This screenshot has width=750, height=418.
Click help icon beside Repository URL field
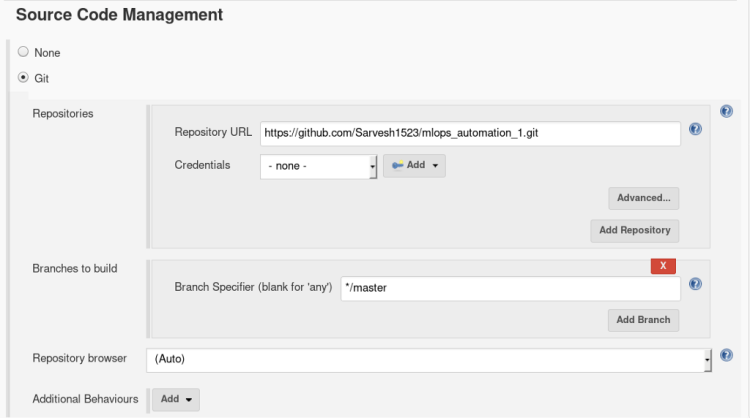[x=695, y=129]
